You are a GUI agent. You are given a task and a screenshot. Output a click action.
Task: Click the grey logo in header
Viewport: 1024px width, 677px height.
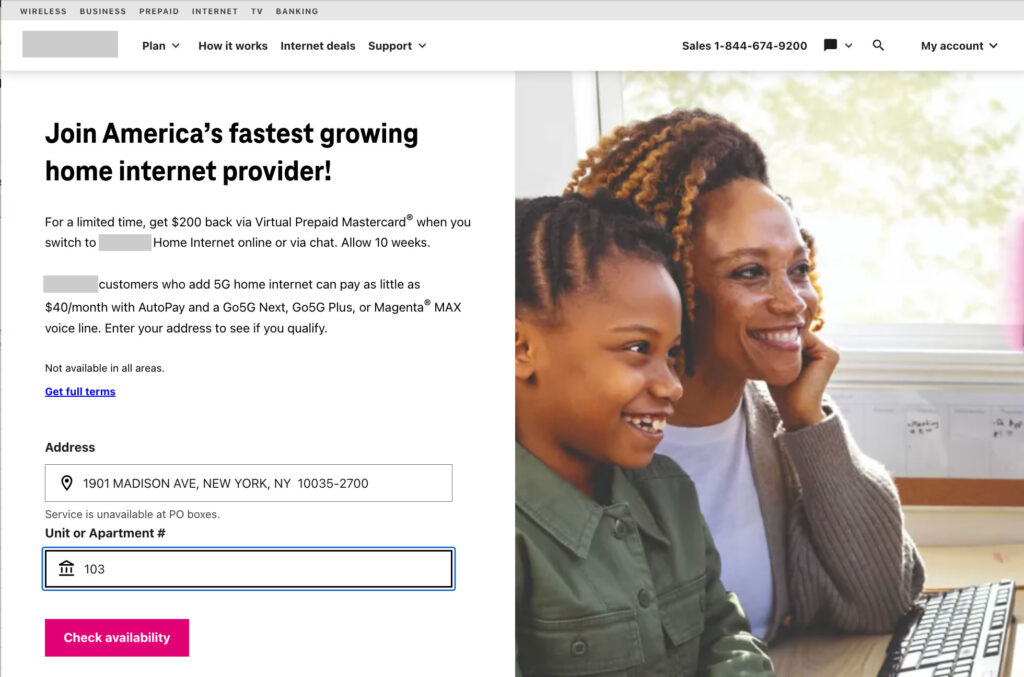(70, 44)
